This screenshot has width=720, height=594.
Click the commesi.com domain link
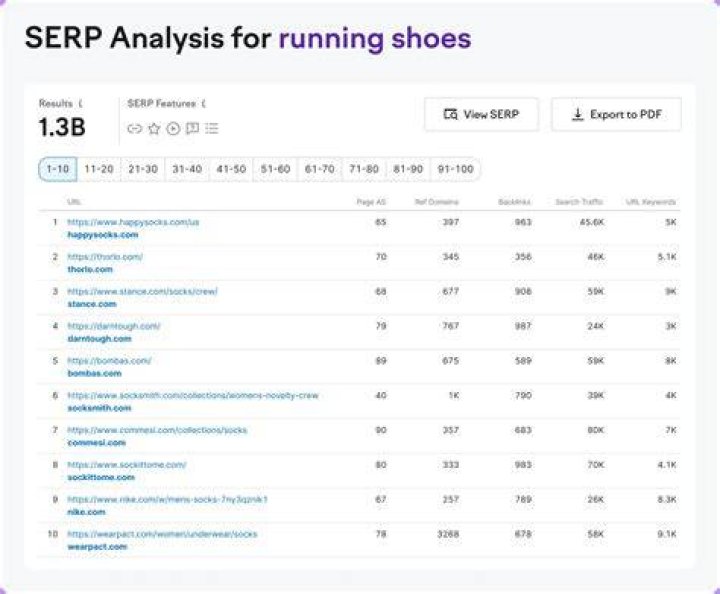click(96, 443)
